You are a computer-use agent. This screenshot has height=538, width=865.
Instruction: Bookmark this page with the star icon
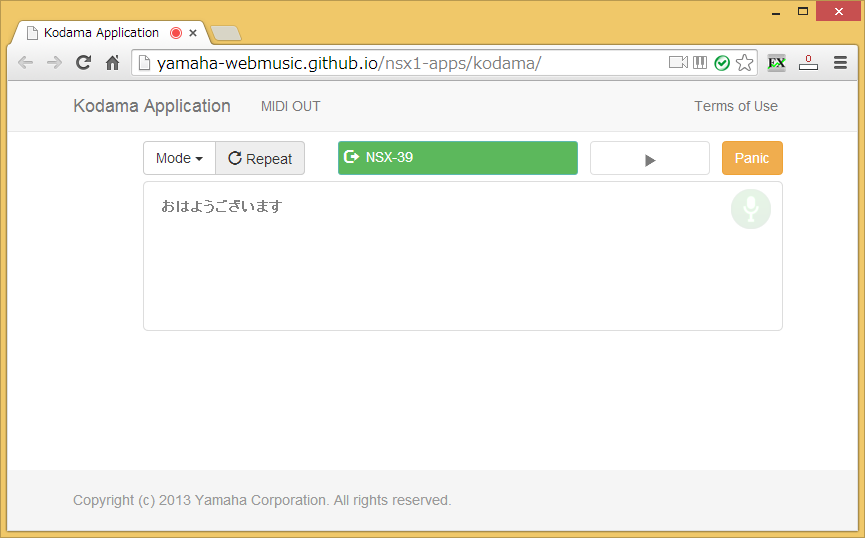(744, 62)
